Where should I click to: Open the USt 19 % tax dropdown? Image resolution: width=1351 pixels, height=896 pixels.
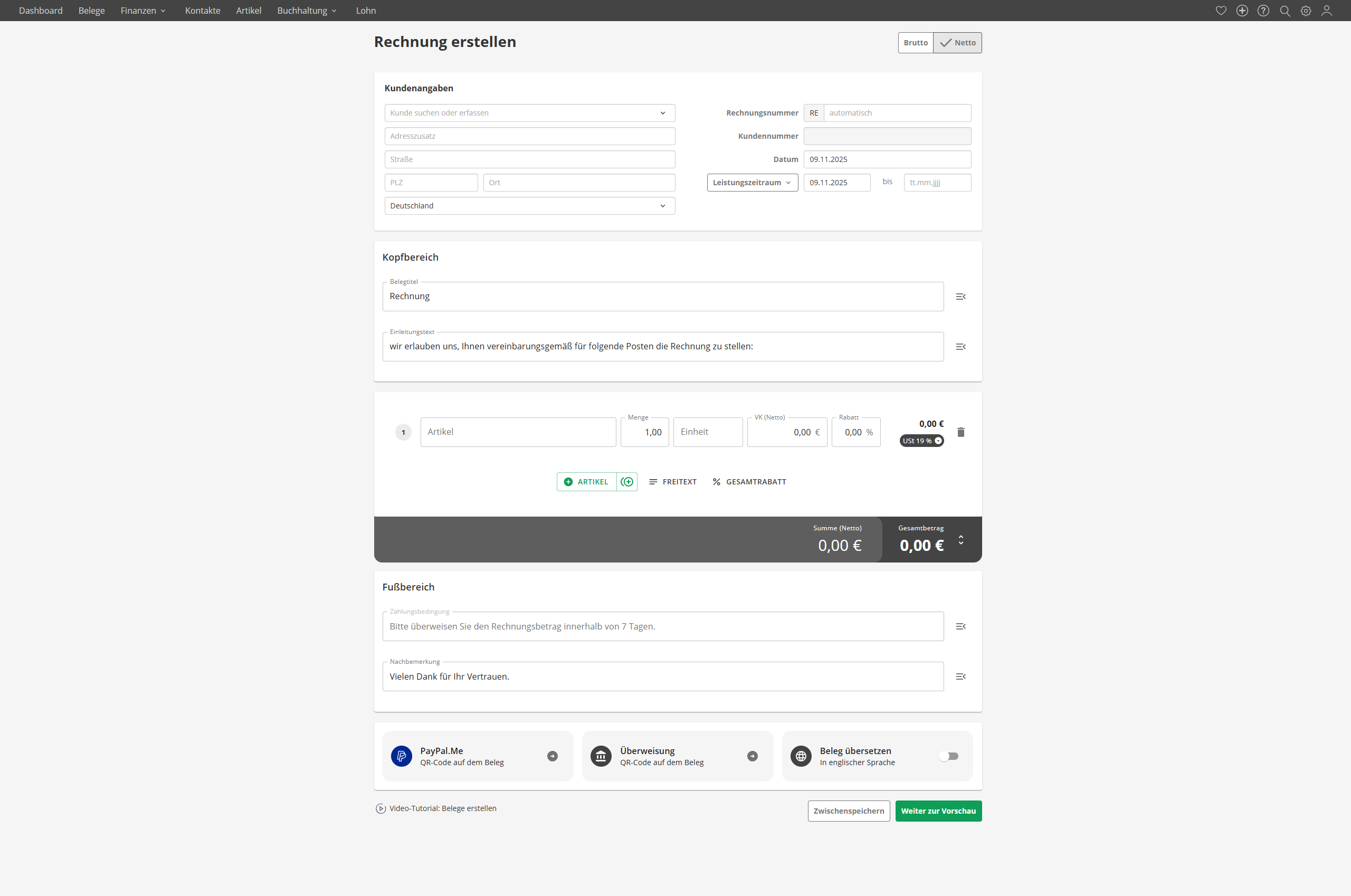click(921, 441)
